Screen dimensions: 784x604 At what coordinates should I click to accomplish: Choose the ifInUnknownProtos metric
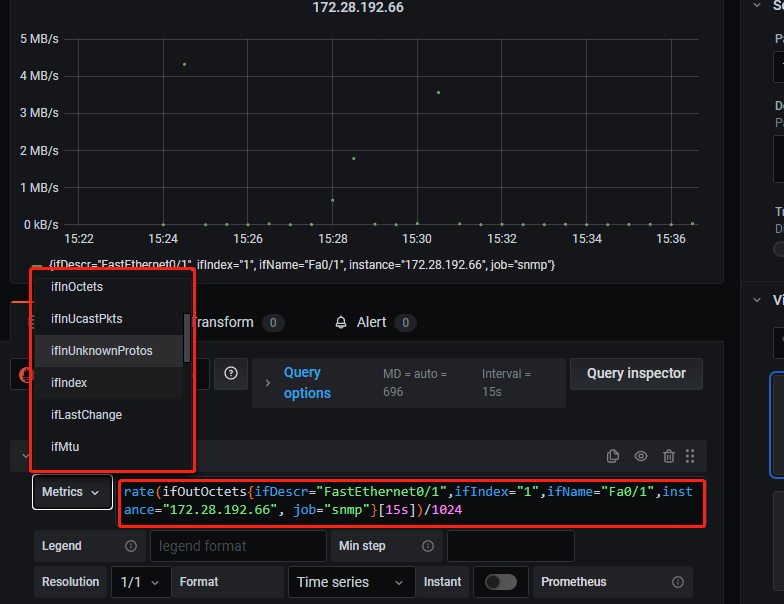click(x=108, y=351)
